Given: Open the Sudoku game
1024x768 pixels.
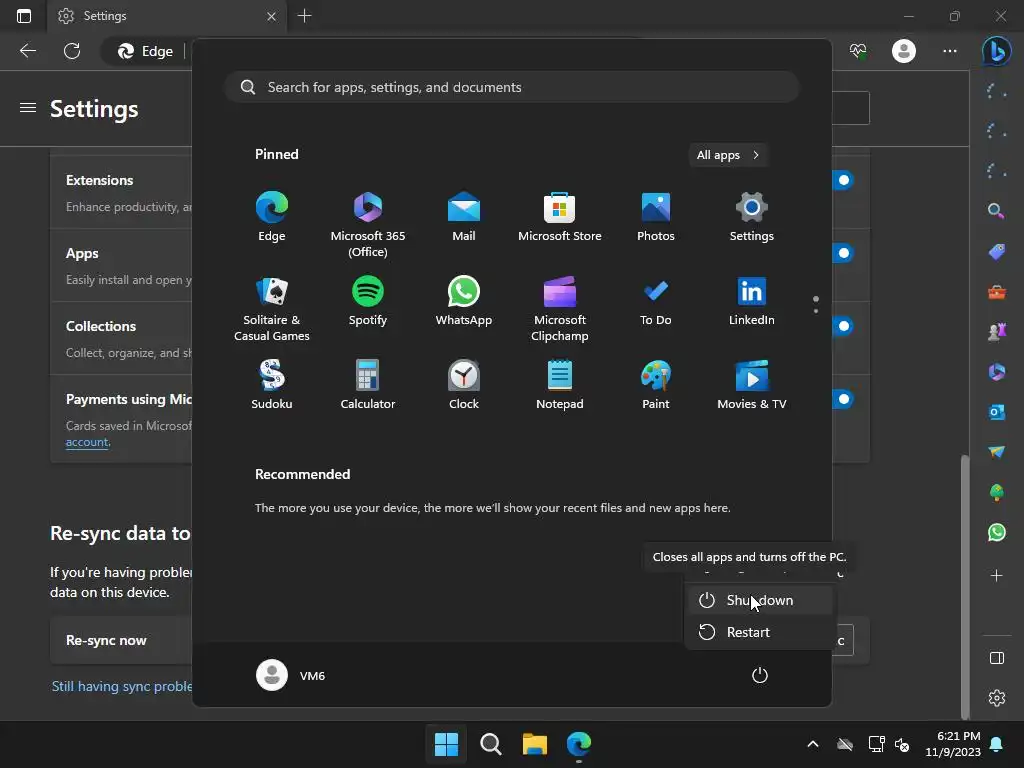Looking at the screenshot, I should 272,385.
